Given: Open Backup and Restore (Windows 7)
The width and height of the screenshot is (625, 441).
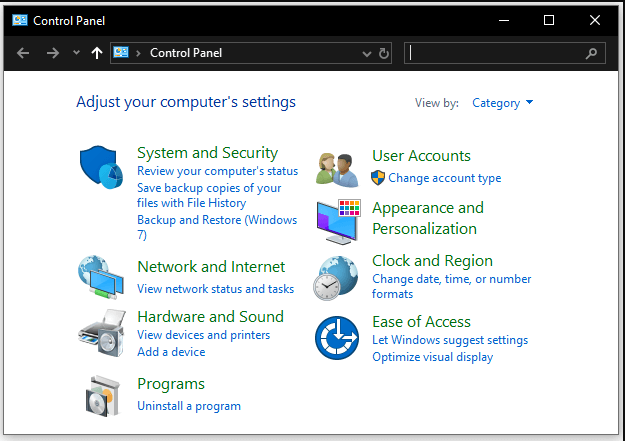Looking at the screenshot, I should [217, 220].
